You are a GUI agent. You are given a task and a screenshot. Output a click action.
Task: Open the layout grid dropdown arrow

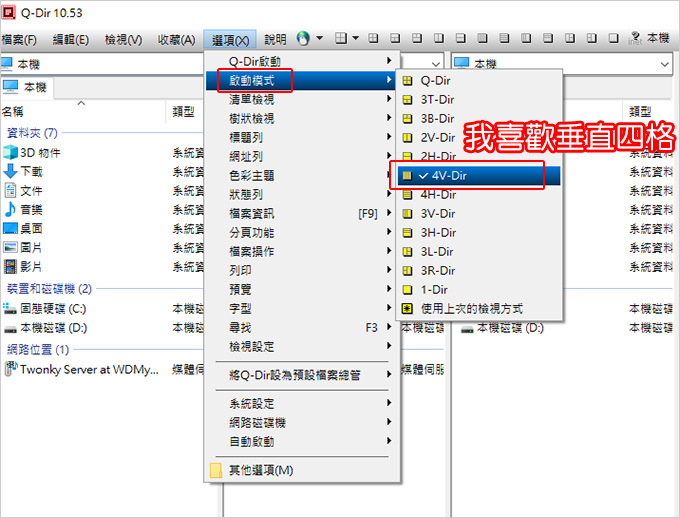pos(356,38)
